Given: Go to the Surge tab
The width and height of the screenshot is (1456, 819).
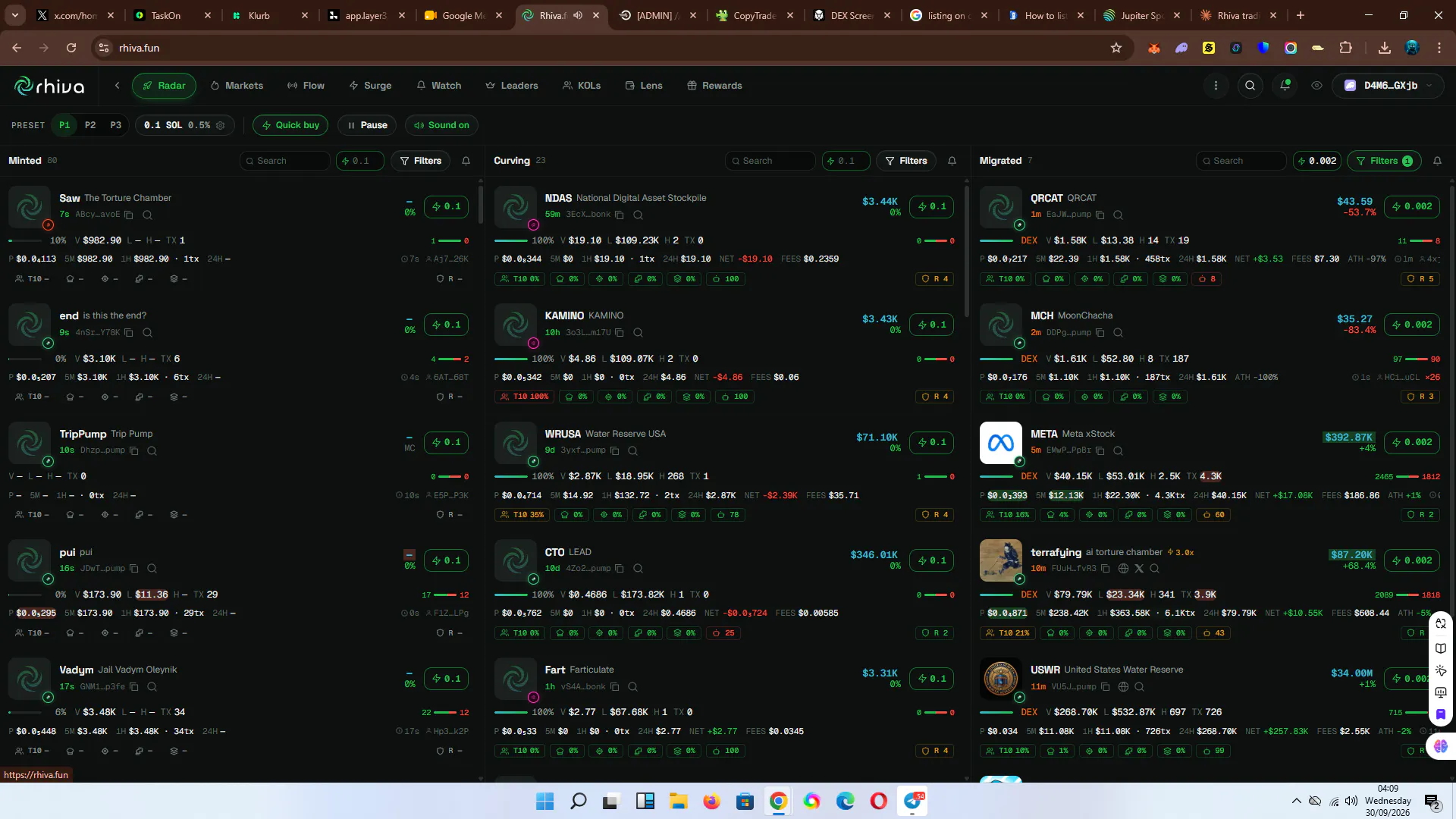Looking at the screenshot, I should tap(370, 86).
